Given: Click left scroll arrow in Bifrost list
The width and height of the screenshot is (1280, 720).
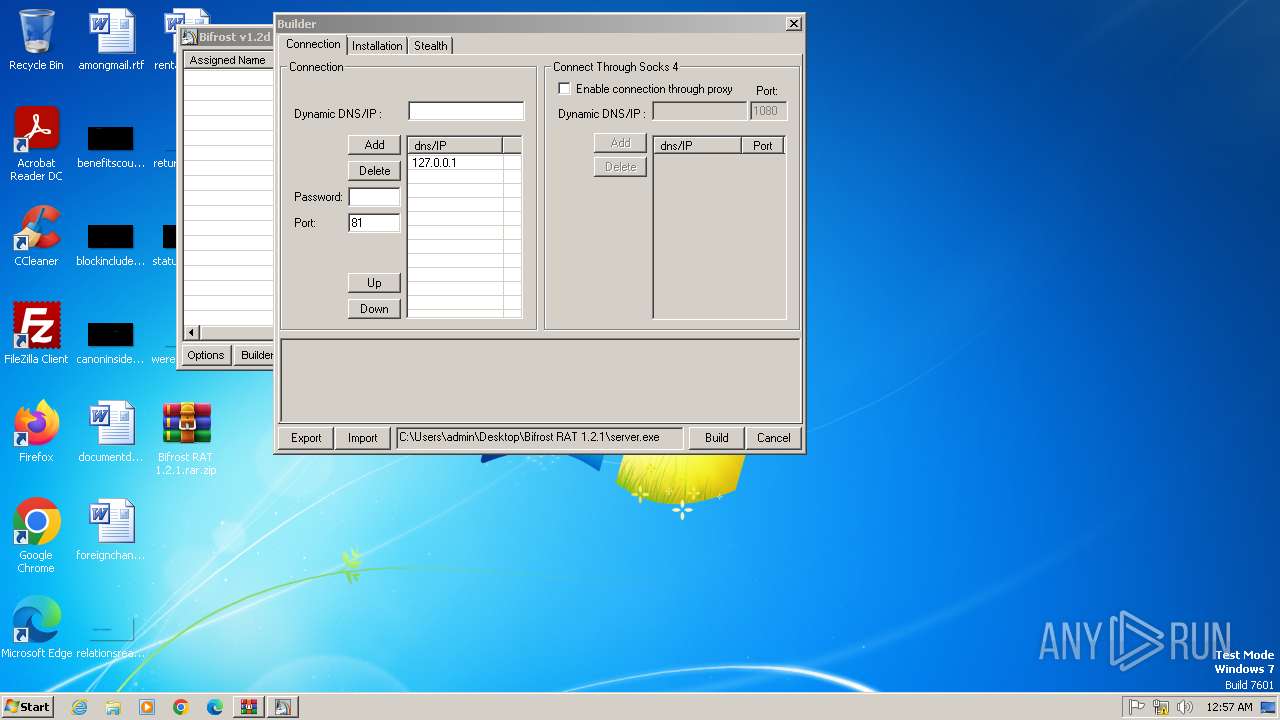Looking at the screenshot, I should tap(192, 332).
